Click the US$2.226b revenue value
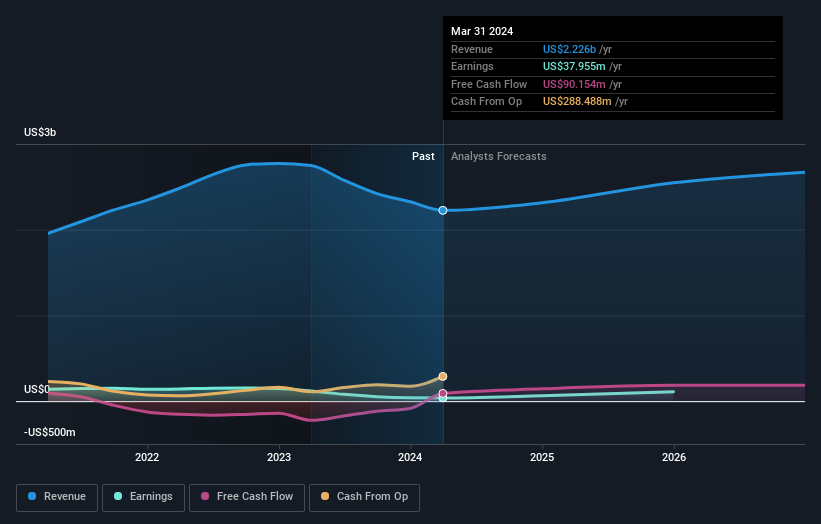This screenshot has height=524, width=821. (569, 49)
